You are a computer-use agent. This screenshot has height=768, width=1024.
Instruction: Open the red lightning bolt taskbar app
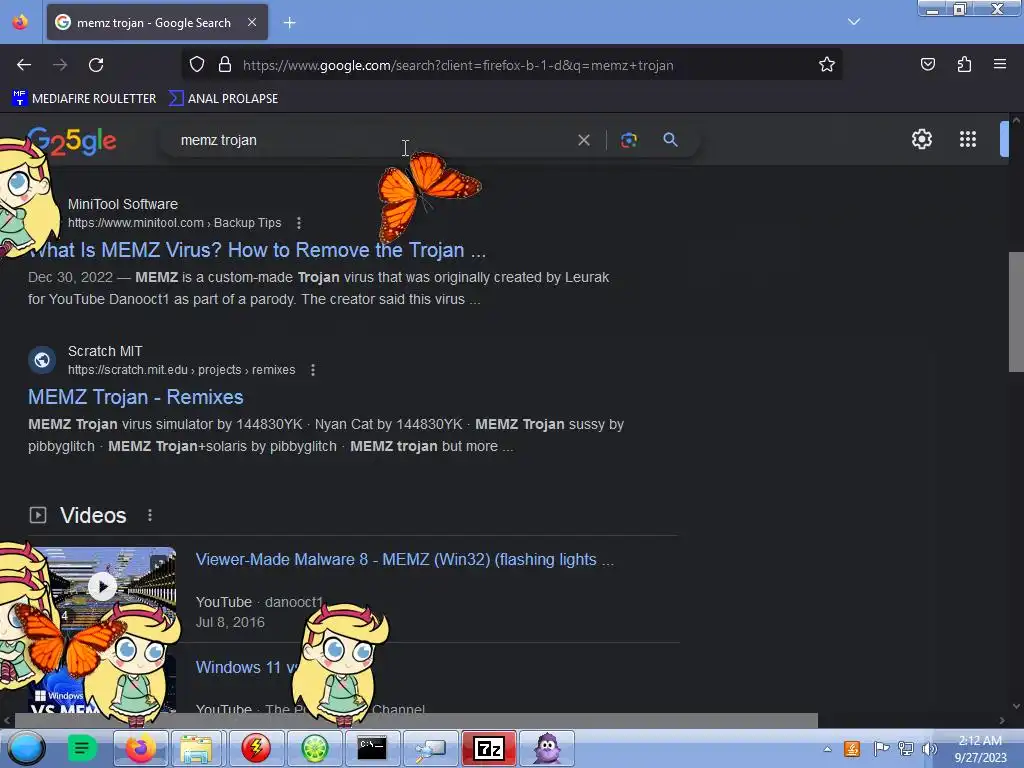click(x=256, y=748)
